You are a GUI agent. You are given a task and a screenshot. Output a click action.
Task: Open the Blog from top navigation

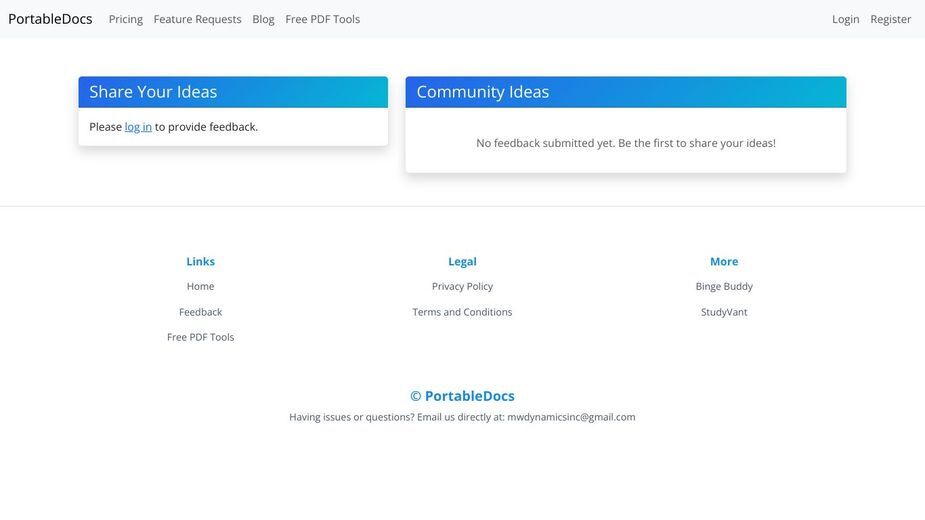263,19
